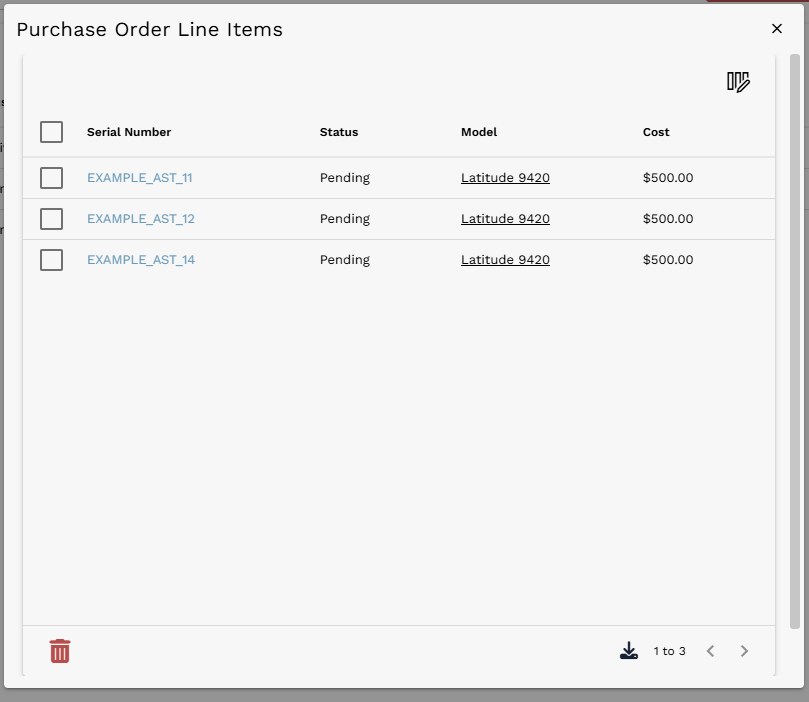Screen dimensions: 809x702
Task: Open serial number EXAMPLE_AST_11 link
Action: click(x=140, y=178)
